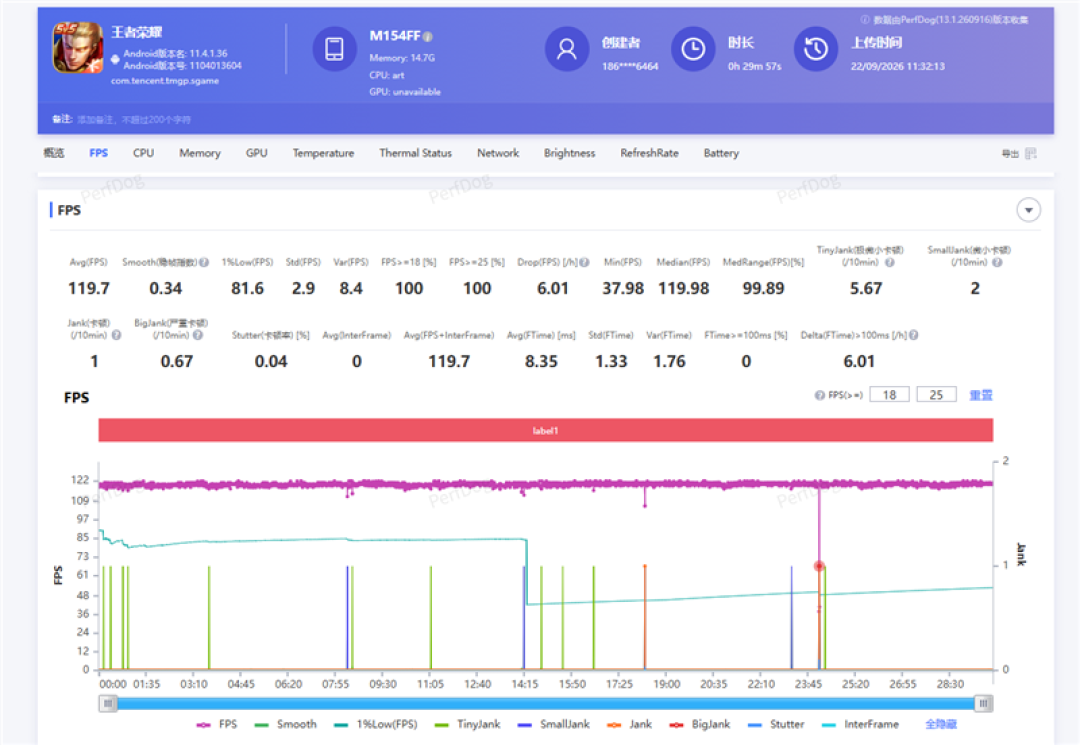Toggle the Smooth legend series
This screenshot has height=745, width=1080.
286,724
